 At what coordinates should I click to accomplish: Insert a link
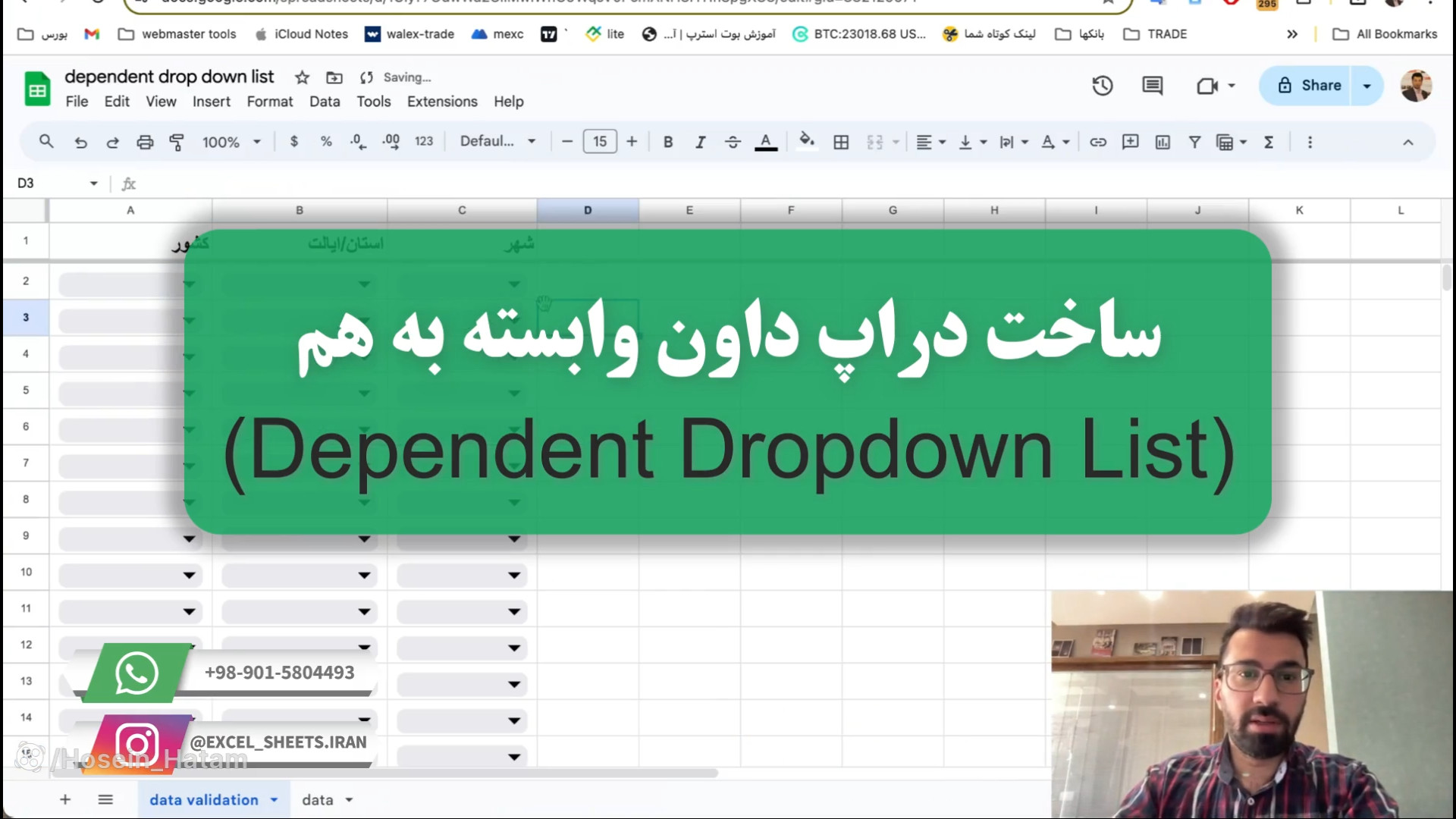1098,142
